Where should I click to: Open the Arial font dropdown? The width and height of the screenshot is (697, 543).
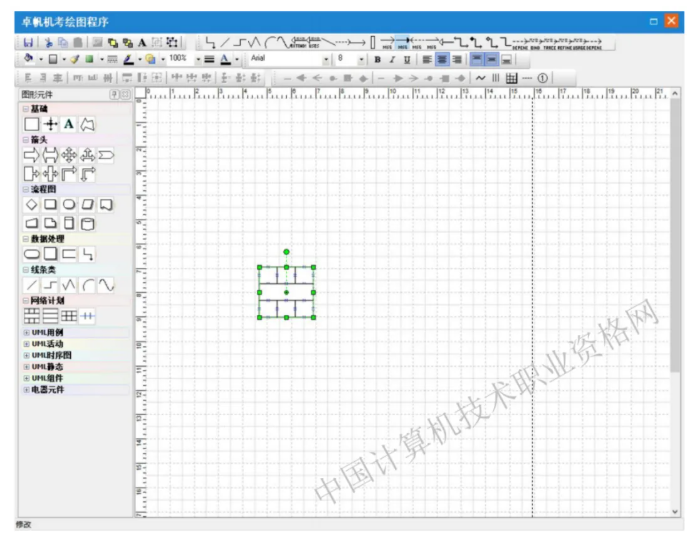point(326,59)
